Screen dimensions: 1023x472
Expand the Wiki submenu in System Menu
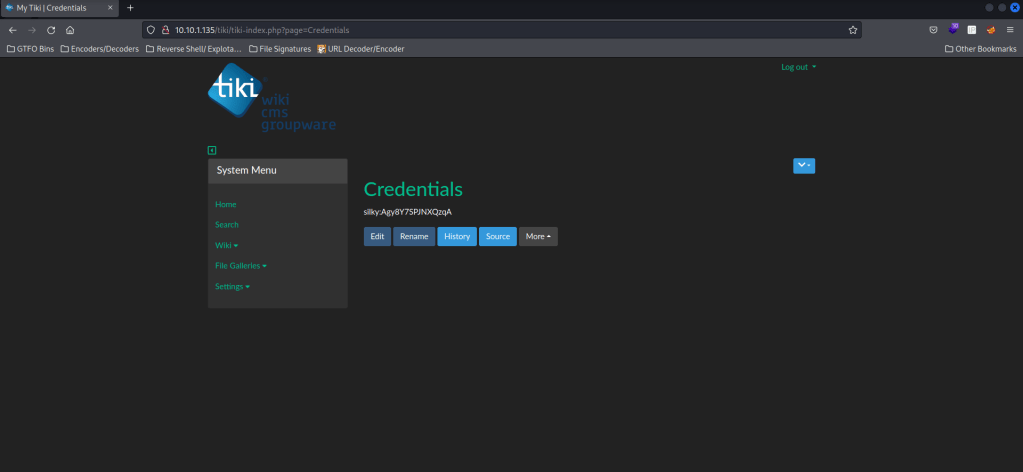[226, 245]
